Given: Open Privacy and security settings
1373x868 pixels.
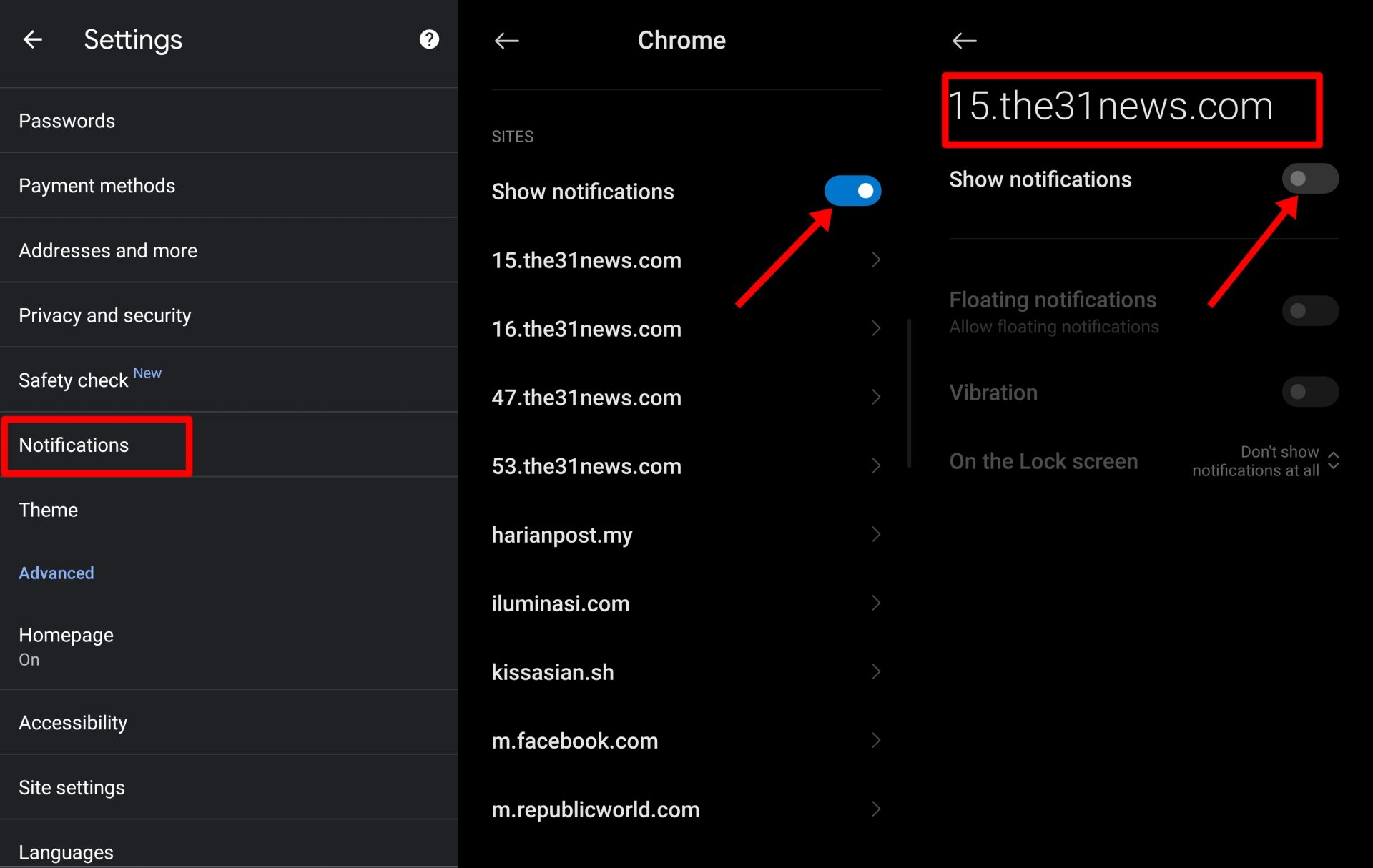Looking at the screenshot, I should [x=105, y=315].
